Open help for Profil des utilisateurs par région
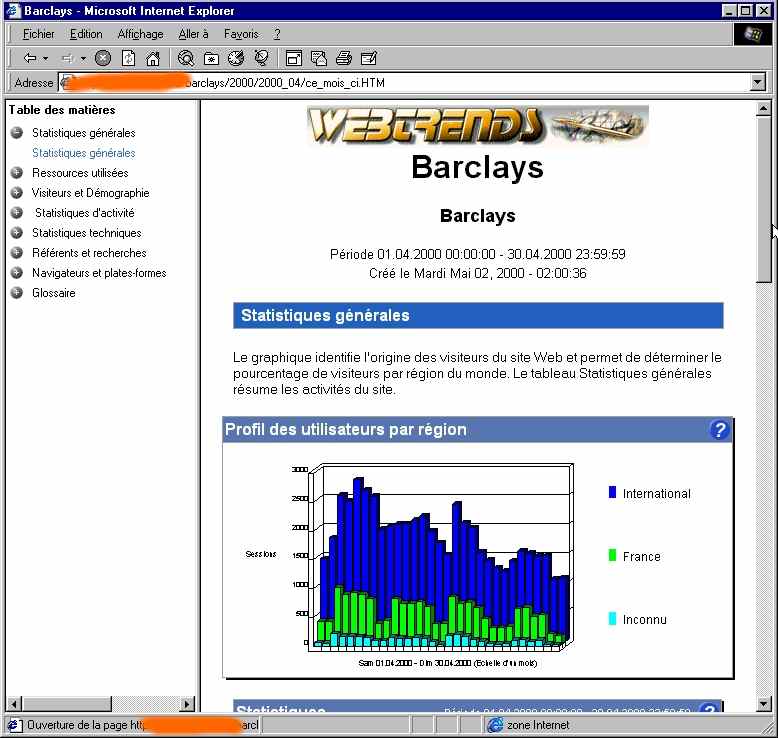Screen dimensions: 778x738 coord(719,430)
